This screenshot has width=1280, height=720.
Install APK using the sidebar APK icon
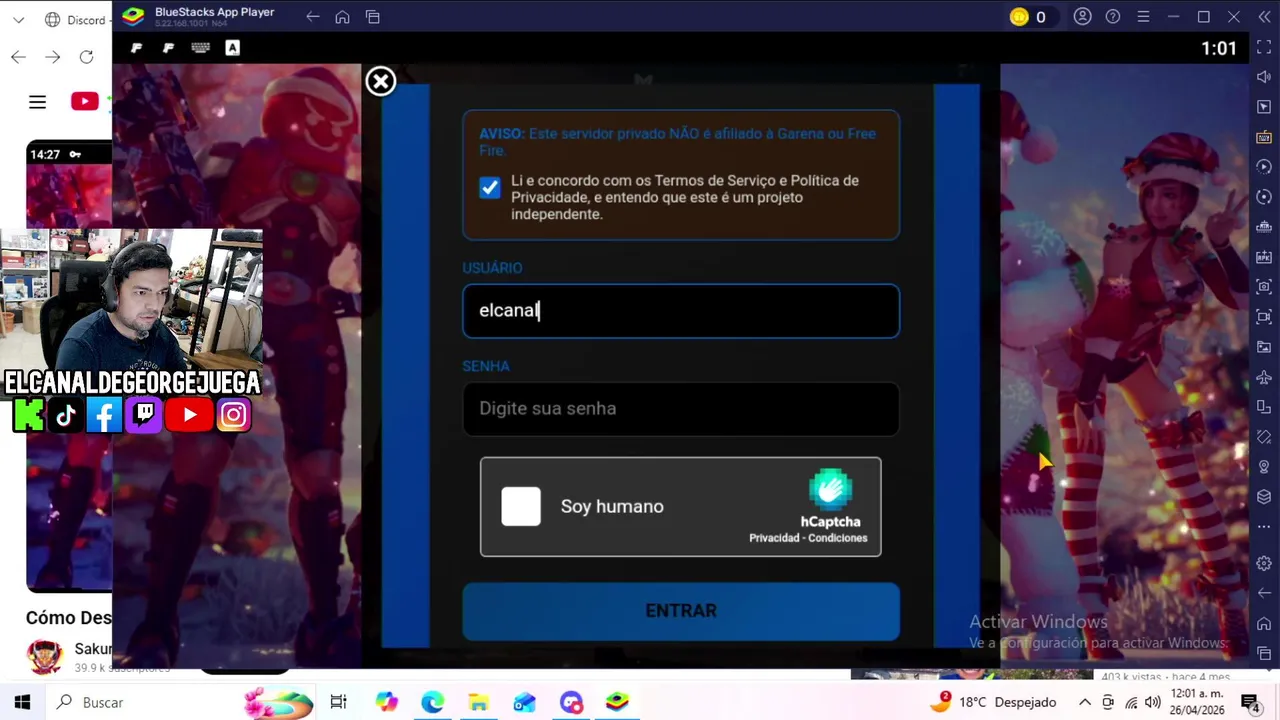pos(1264,257)
